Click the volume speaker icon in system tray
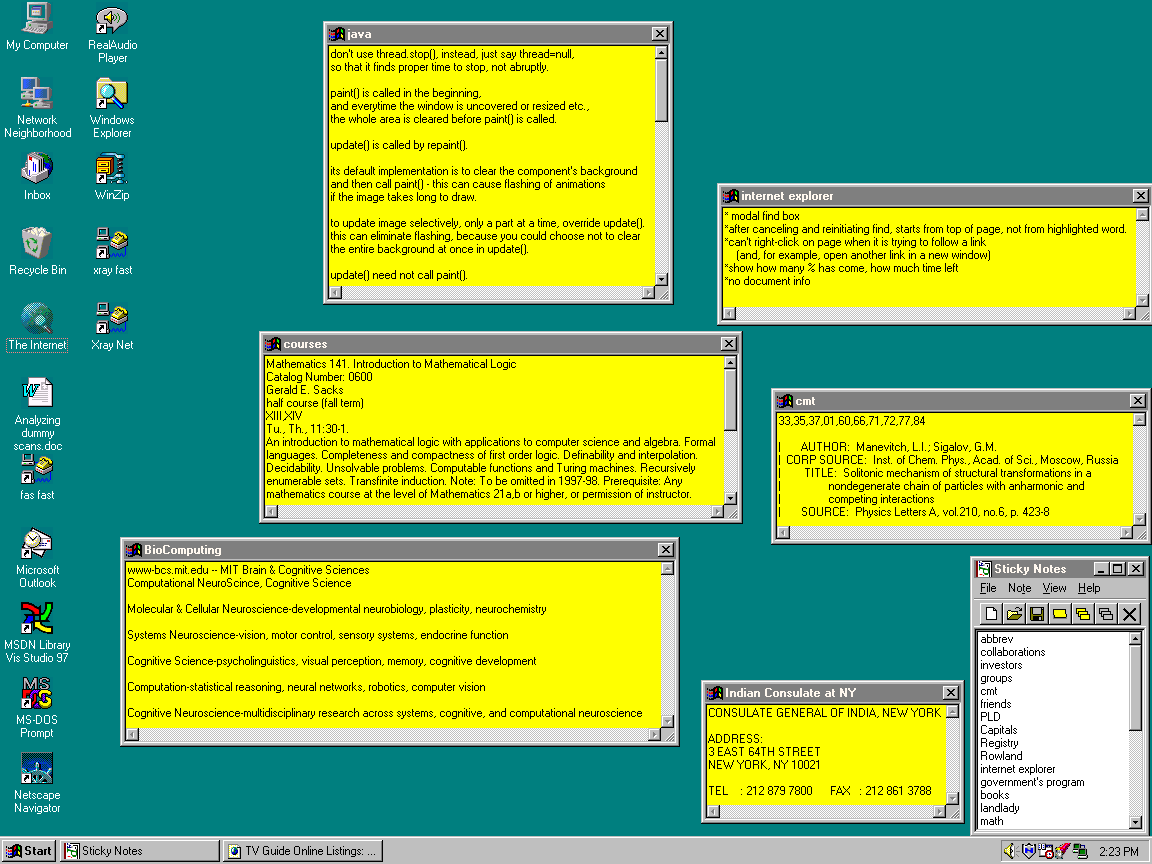The image size is (1152, 864). click(x=1010, y=851)
